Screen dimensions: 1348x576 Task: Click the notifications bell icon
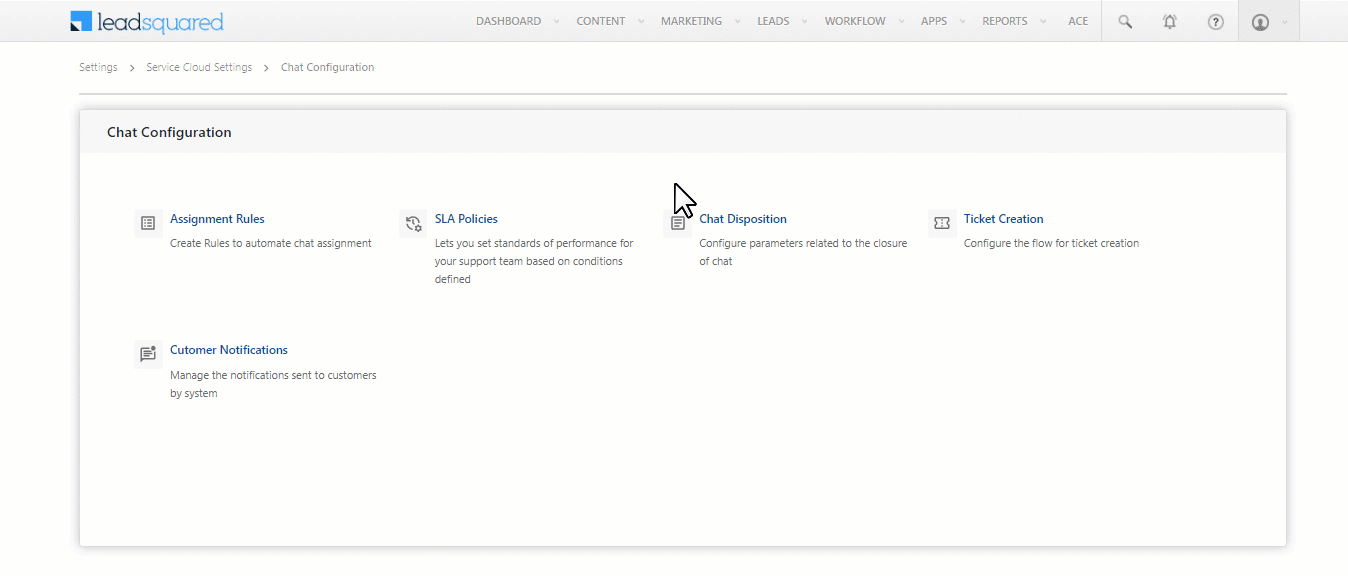(1169, 20)
